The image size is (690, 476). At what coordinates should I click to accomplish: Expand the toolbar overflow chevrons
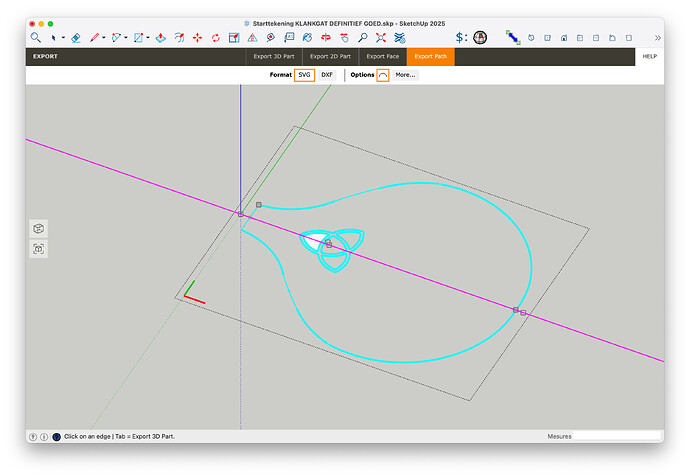[x=657, y=38]
